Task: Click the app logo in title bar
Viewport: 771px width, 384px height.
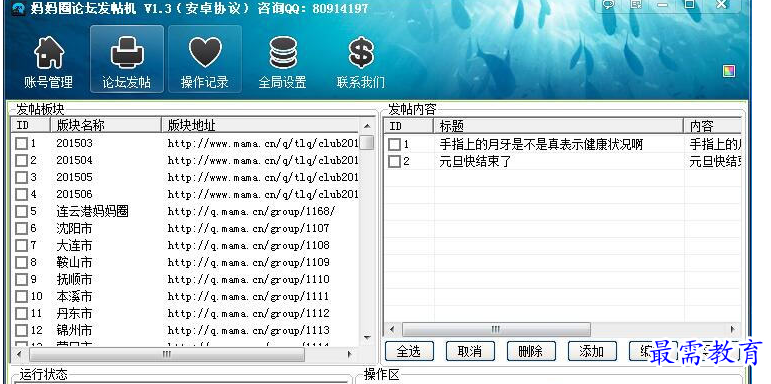Action: click(18, 9)
